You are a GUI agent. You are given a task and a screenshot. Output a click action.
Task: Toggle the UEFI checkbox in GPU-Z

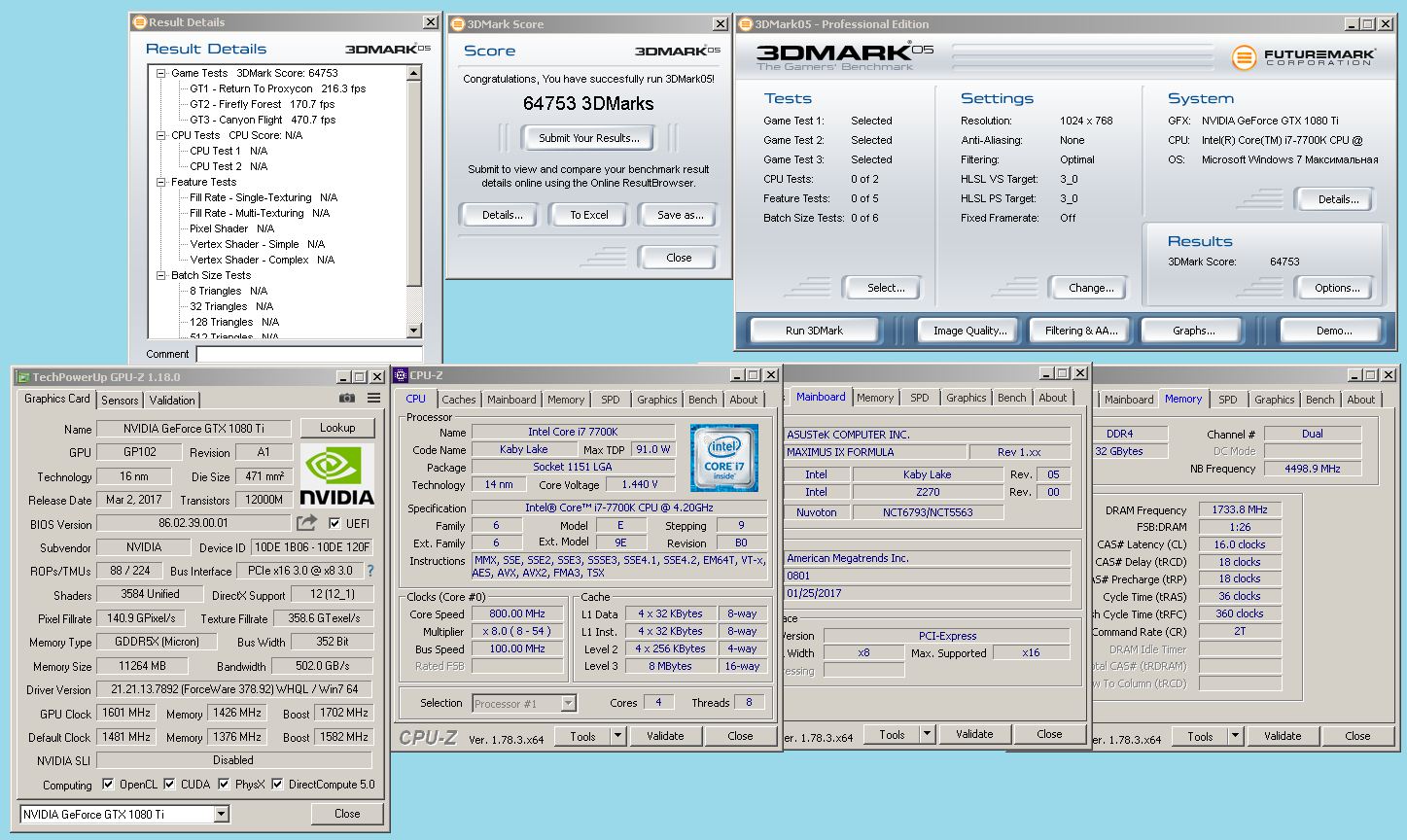coord(334,523)
